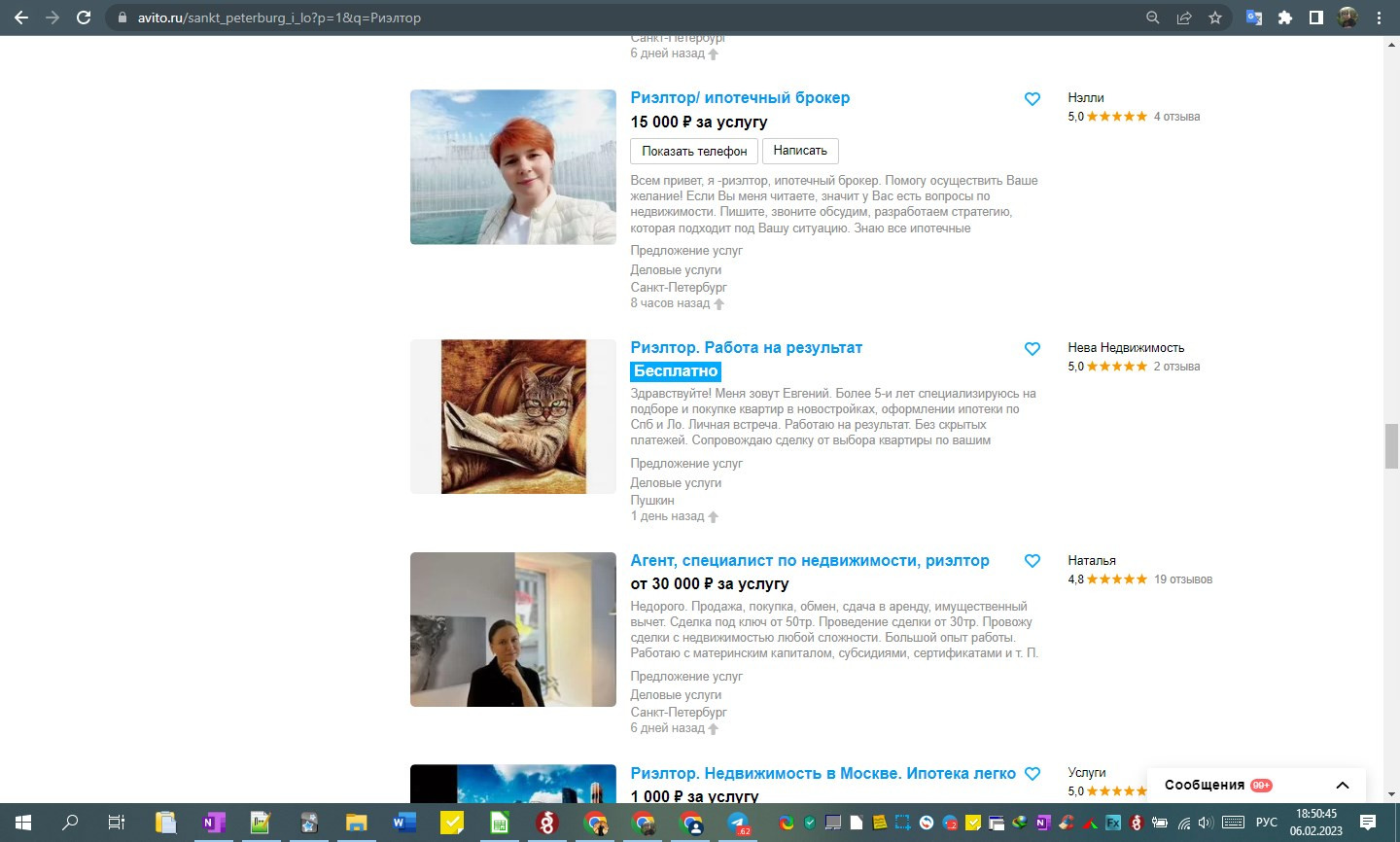1400x842 pixels.
Task: Favorite the 'Недвижимость в Москве' listing
Action: click(x=1032, y=774)
